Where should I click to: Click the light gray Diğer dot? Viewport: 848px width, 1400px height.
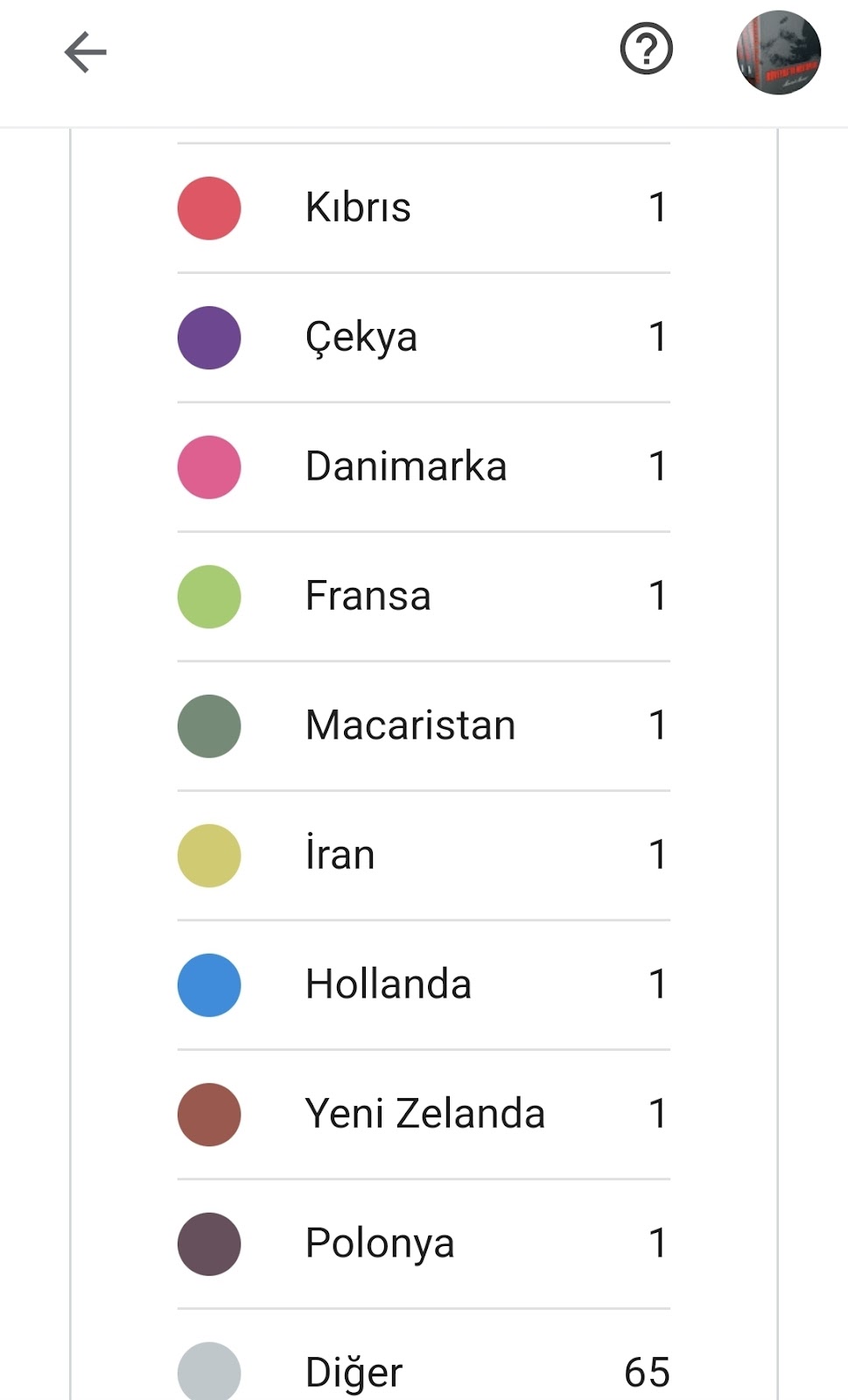pos(209,1372)
